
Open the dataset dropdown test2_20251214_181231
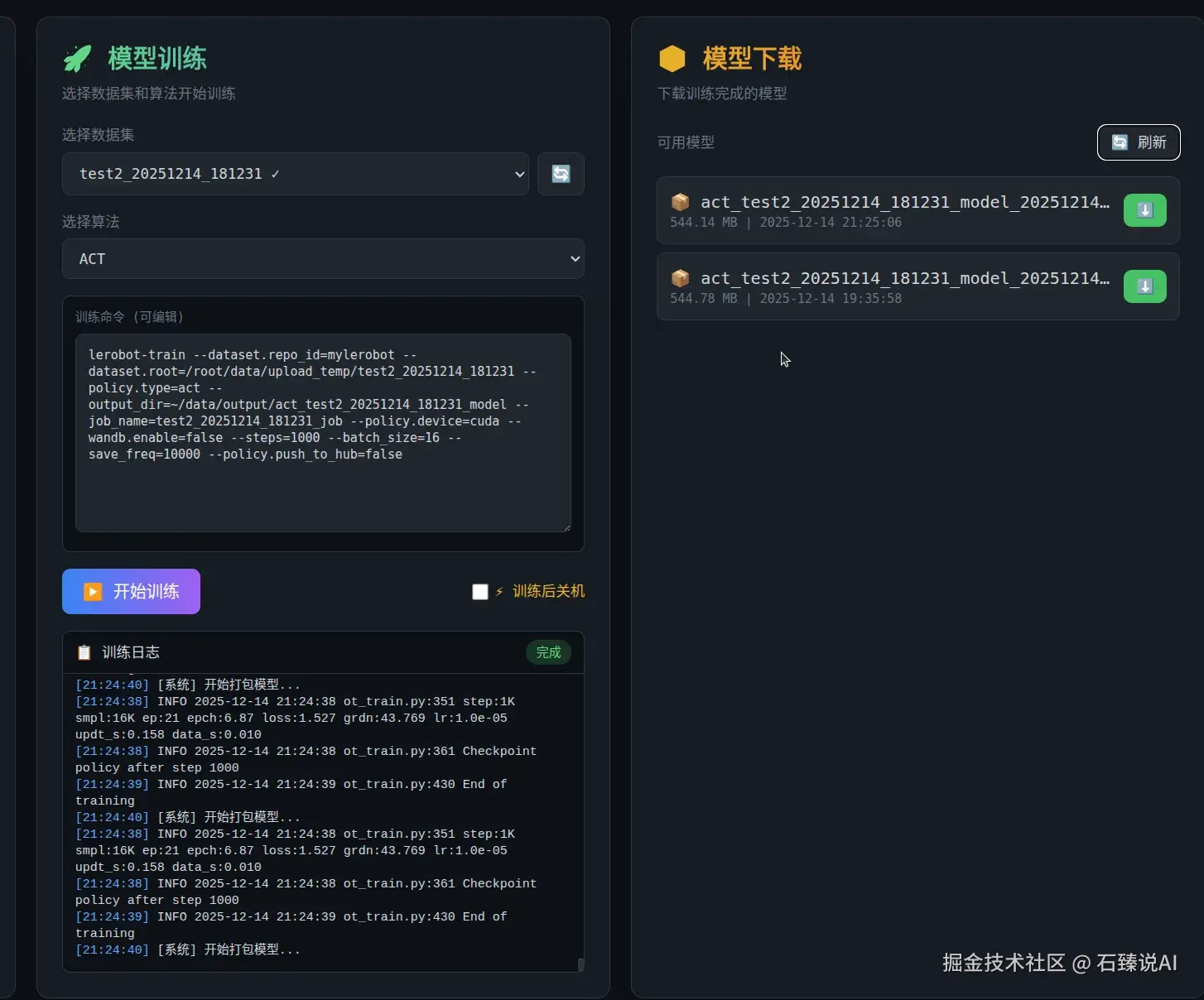(296, 174)
